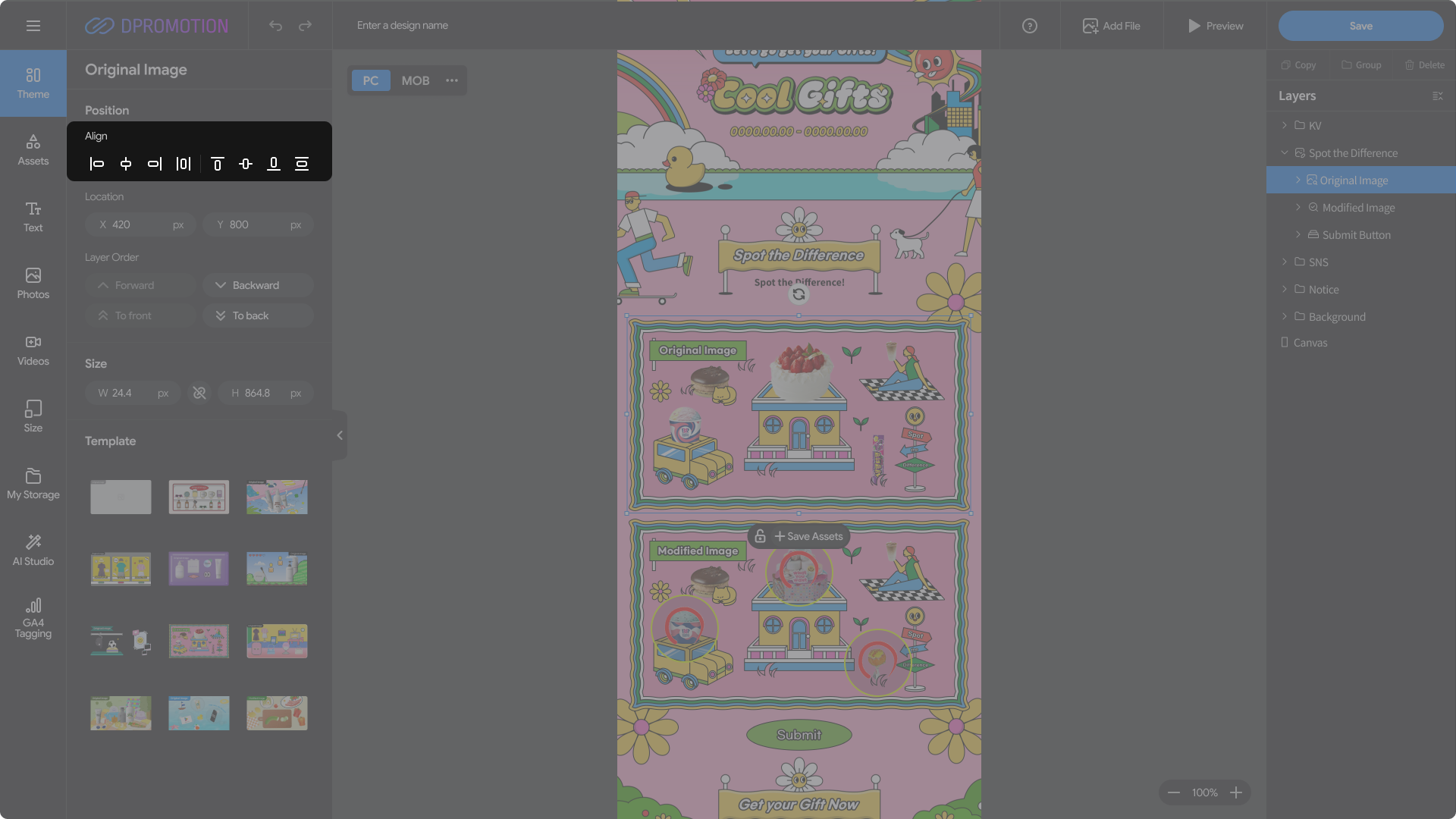Toggle the aspect ratio lock icon
Screen dimensions: 1456x819
(x=199, y=393)
